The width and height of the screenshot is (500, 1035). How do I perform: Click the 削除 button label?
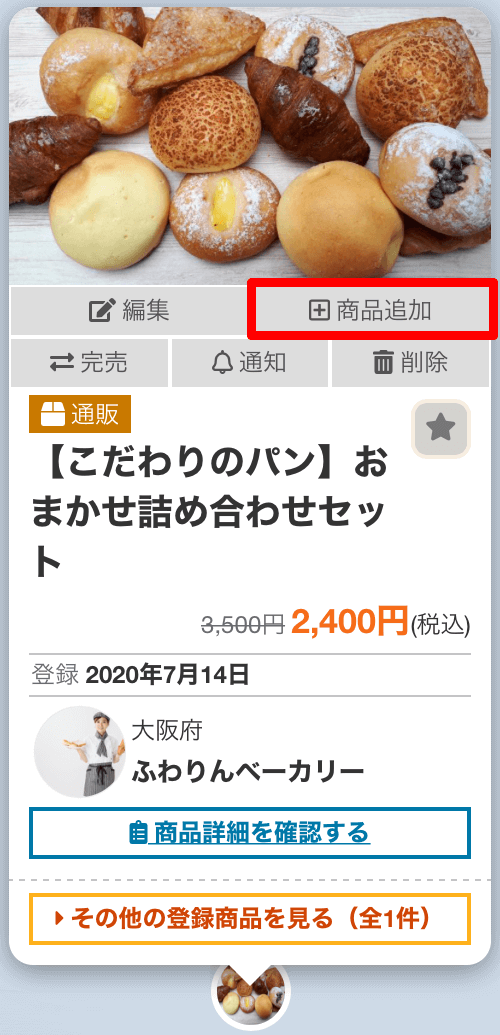pos(423,362)
